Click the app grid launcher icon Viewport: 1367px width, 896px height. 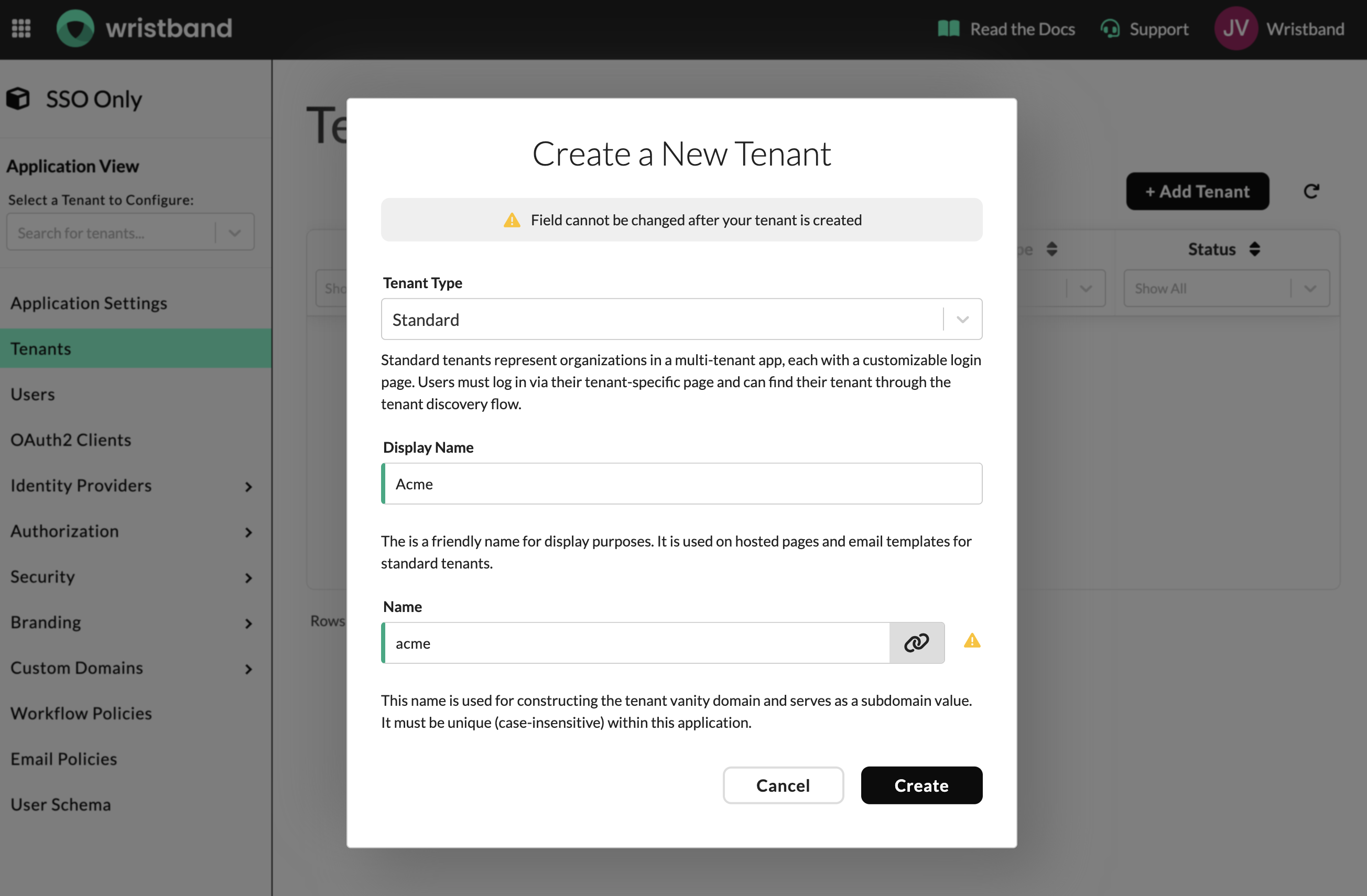[21, 28]
